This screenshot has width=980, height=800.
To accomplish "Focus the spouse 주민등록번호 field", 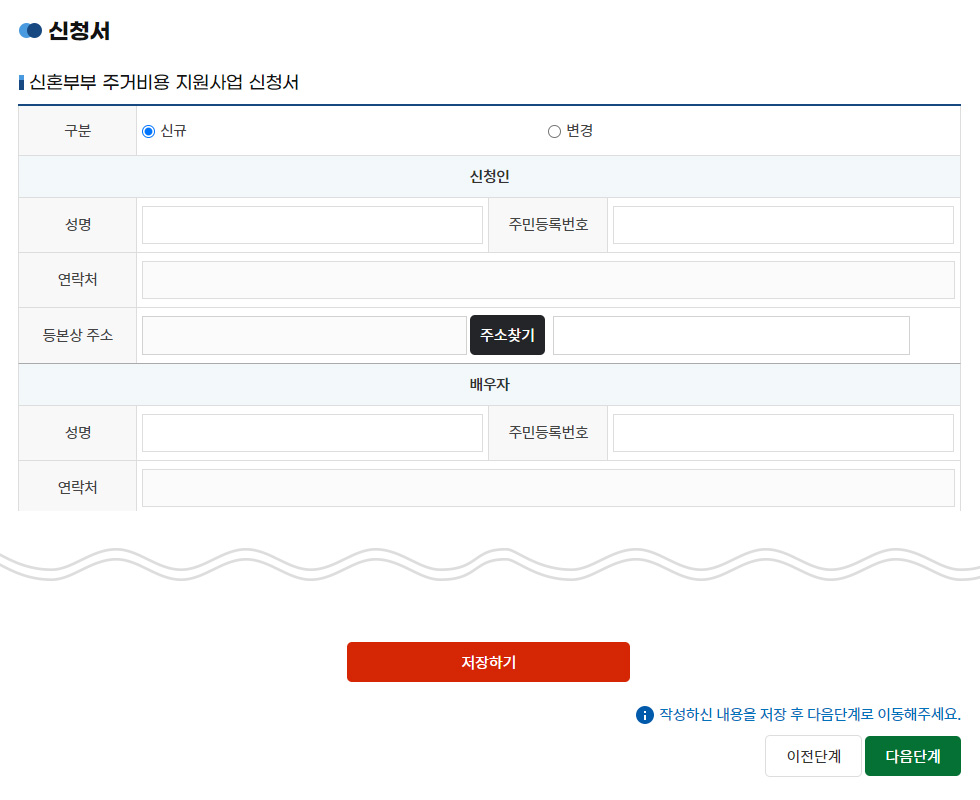I will (783, 433).
